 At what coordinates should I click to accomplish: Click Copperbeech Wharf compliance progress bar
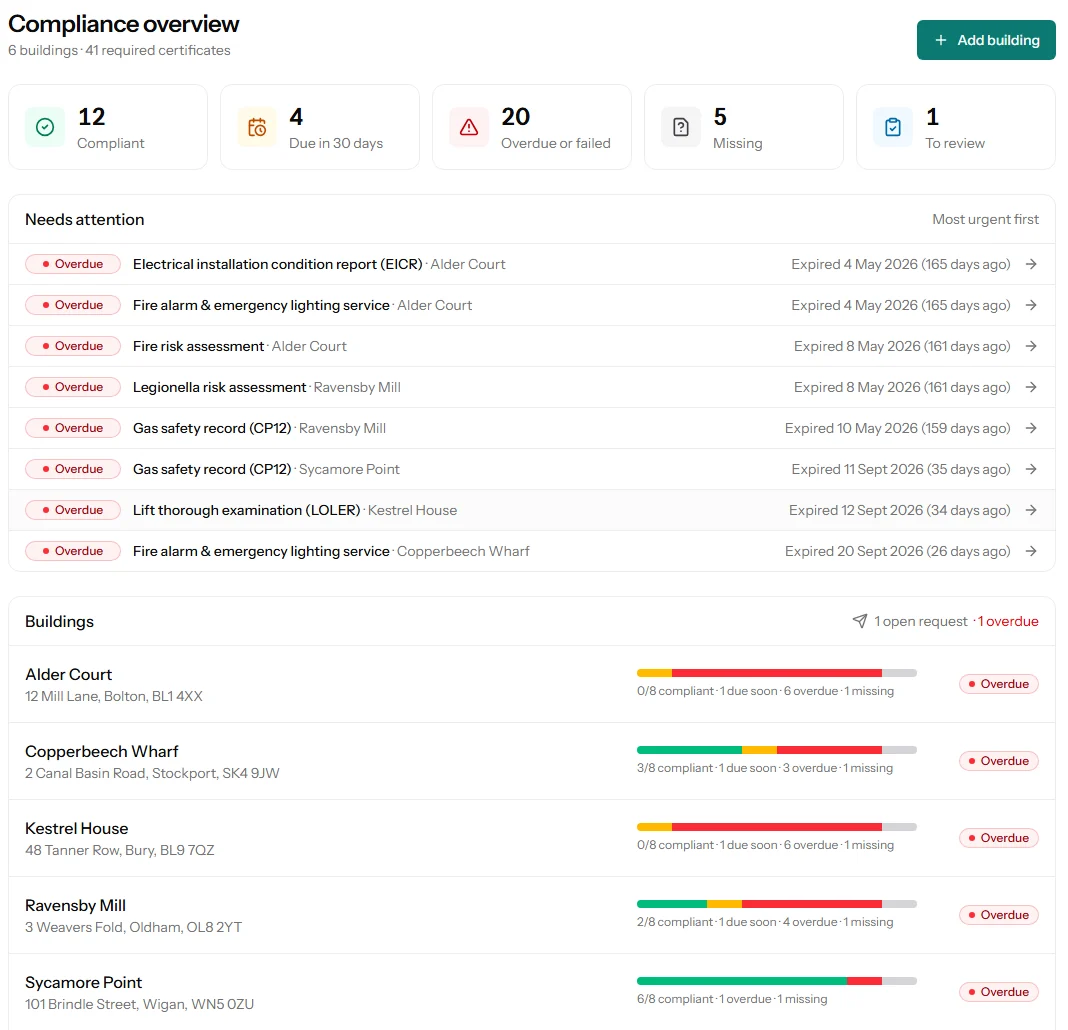point(776,750)
